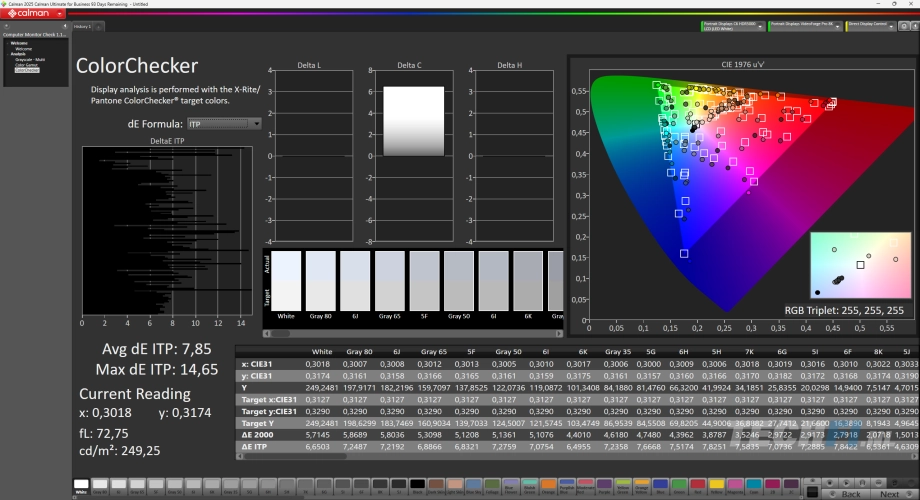This screenshot has height=500, width=920.
Task: Collapse the Welcome tree group
Action: coord(8,43)
